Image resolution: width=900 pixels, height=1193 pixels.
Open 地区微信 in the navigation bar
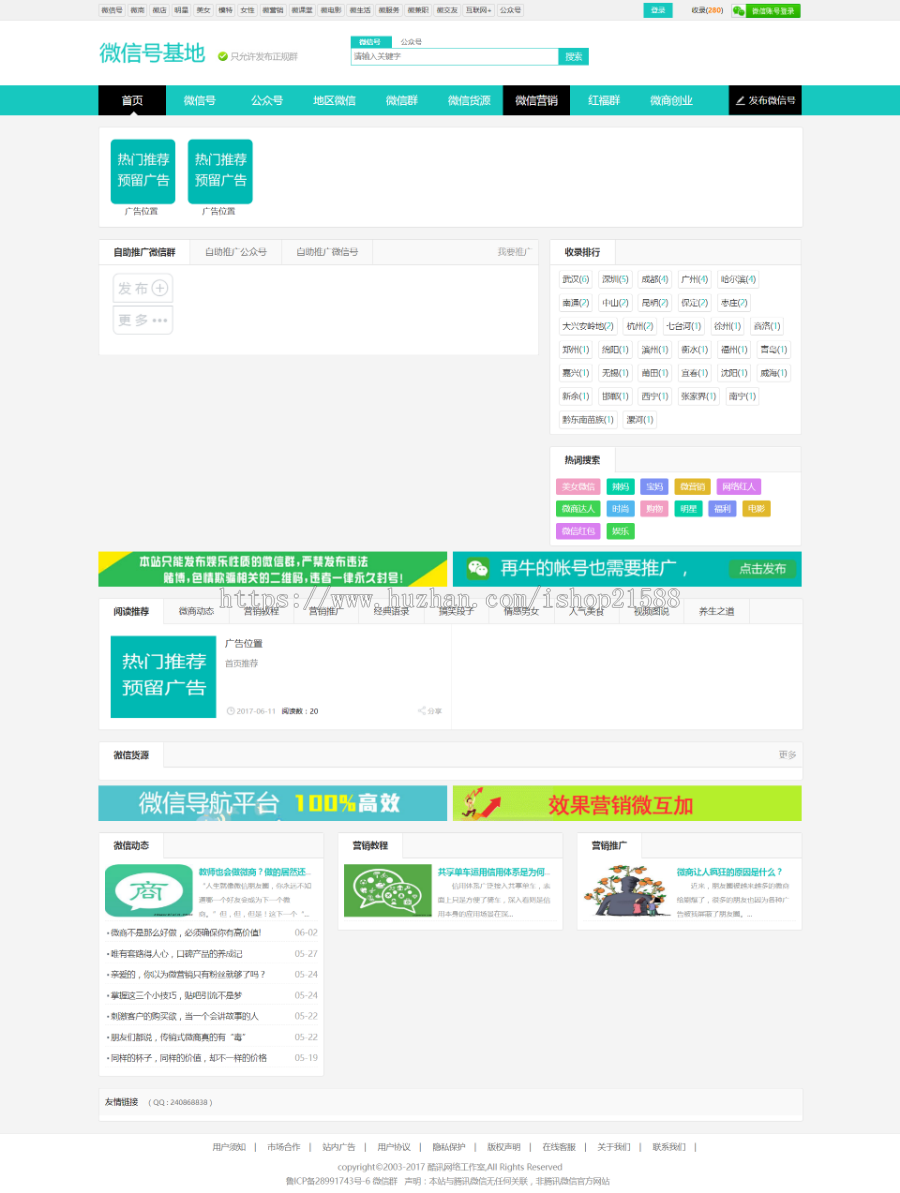pyautogui.click(x=334, y=100)
